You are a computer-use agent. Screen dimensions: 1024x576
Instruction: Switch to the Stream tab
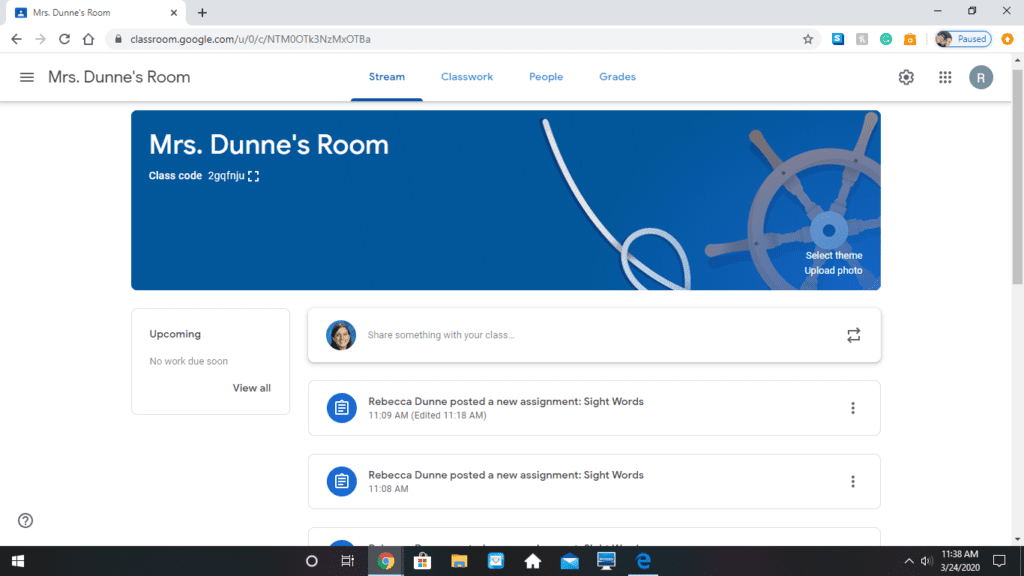pyautogui.click(x=387, y=77)
